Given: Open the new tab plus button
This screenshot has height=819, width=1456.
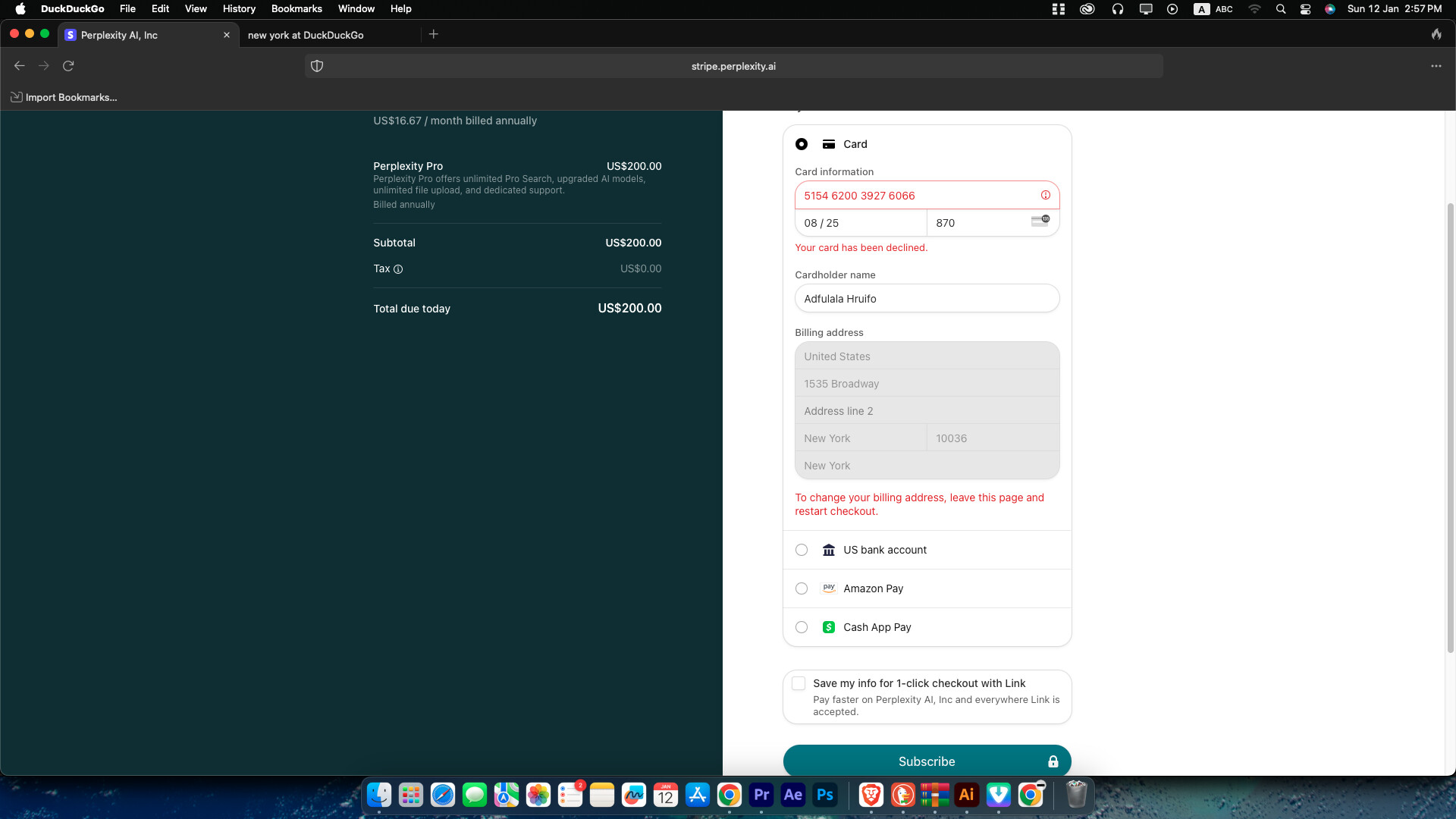Looking at the screenshot, I should point(434,34).
